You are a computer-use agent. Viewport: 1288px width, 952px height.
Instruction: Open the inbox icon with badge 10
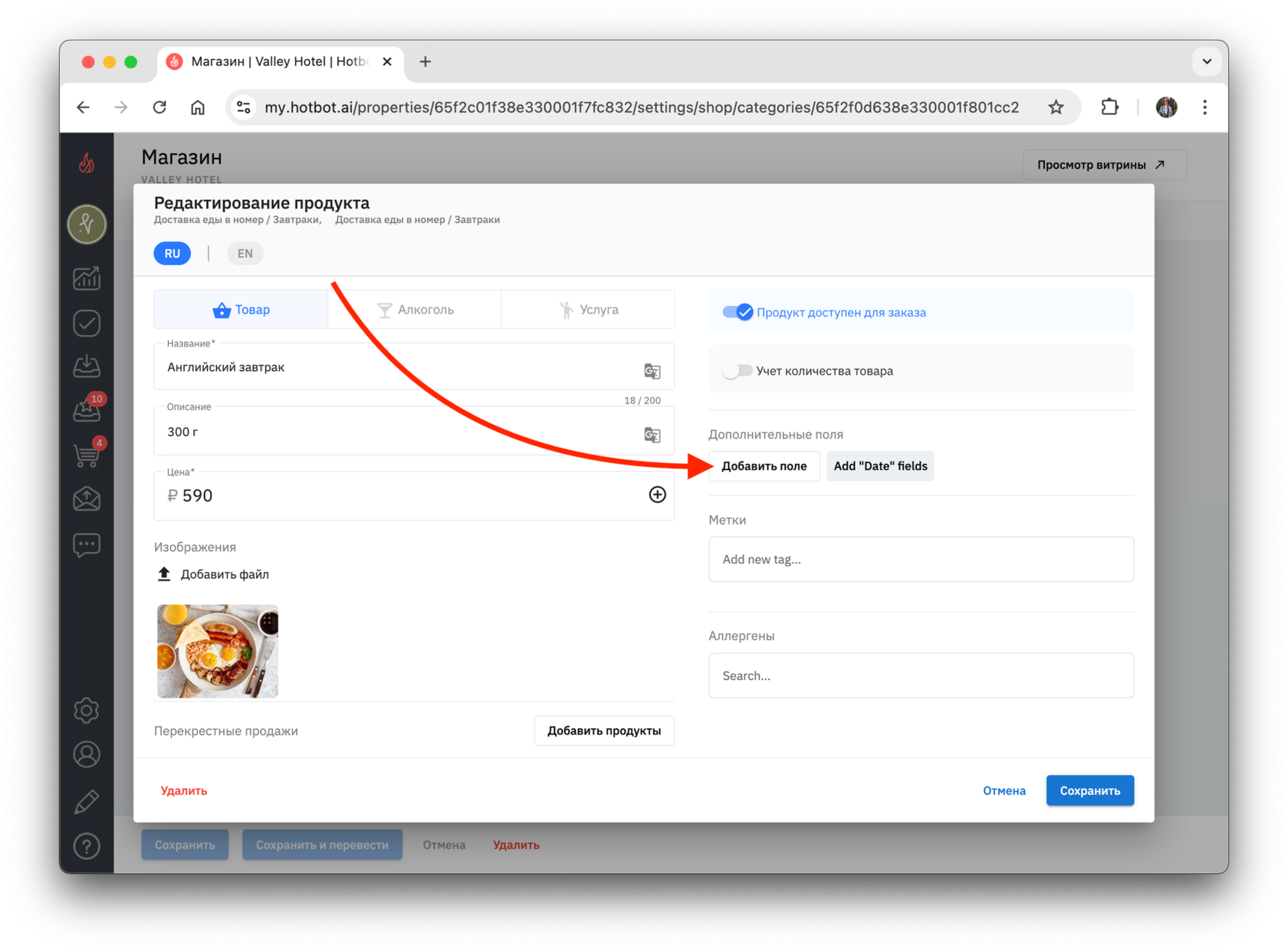[87, 409]
